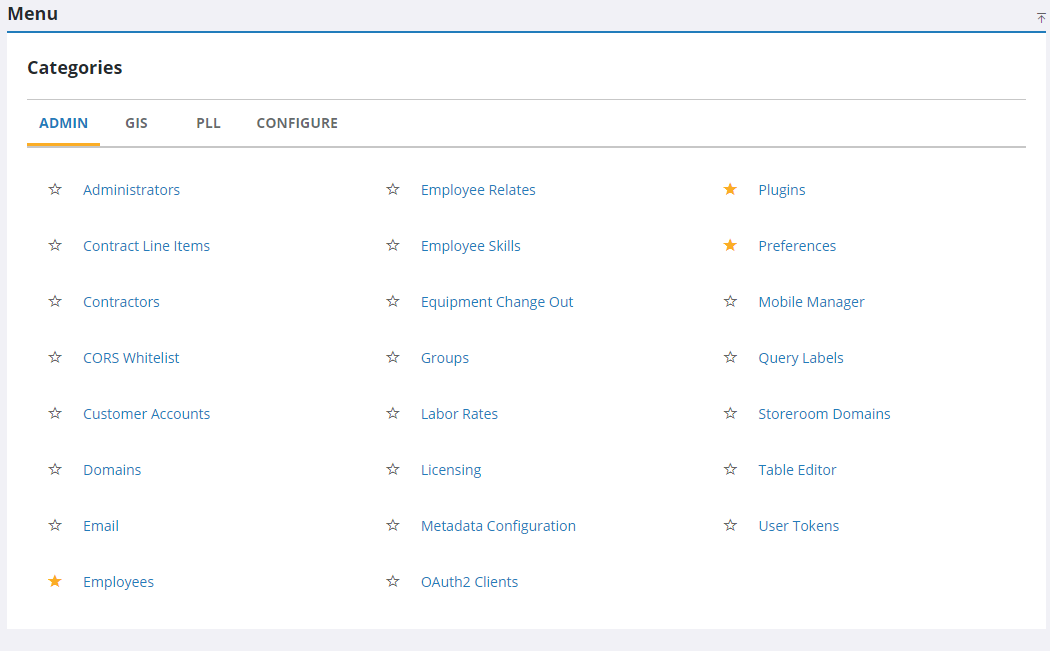
Task: Click the star icon beside Contractors
Action: pyautogui.click(x=55, y=301)
